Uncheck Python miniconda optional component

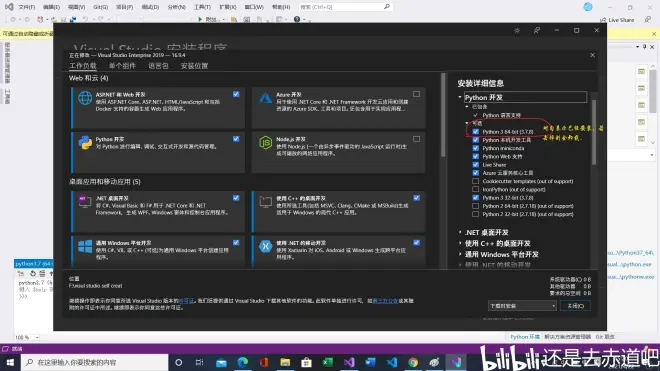476,148
